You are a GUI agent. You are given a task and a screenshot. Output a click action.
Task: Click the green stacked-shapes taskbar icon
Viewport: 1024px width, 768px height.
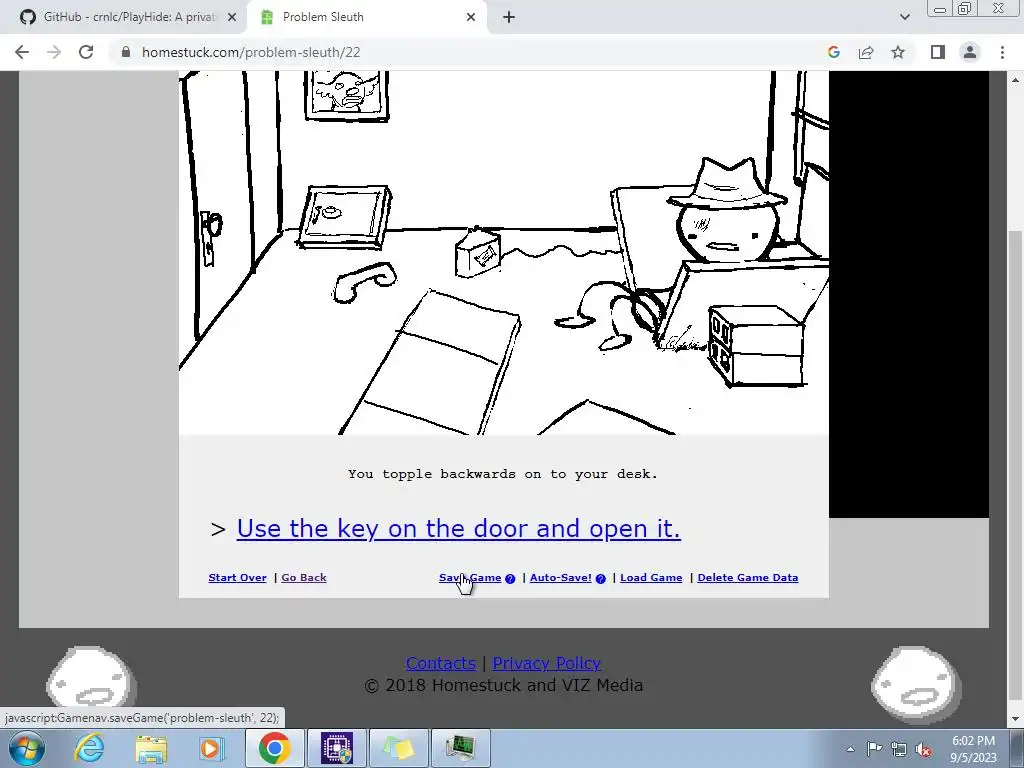[399, 748]
